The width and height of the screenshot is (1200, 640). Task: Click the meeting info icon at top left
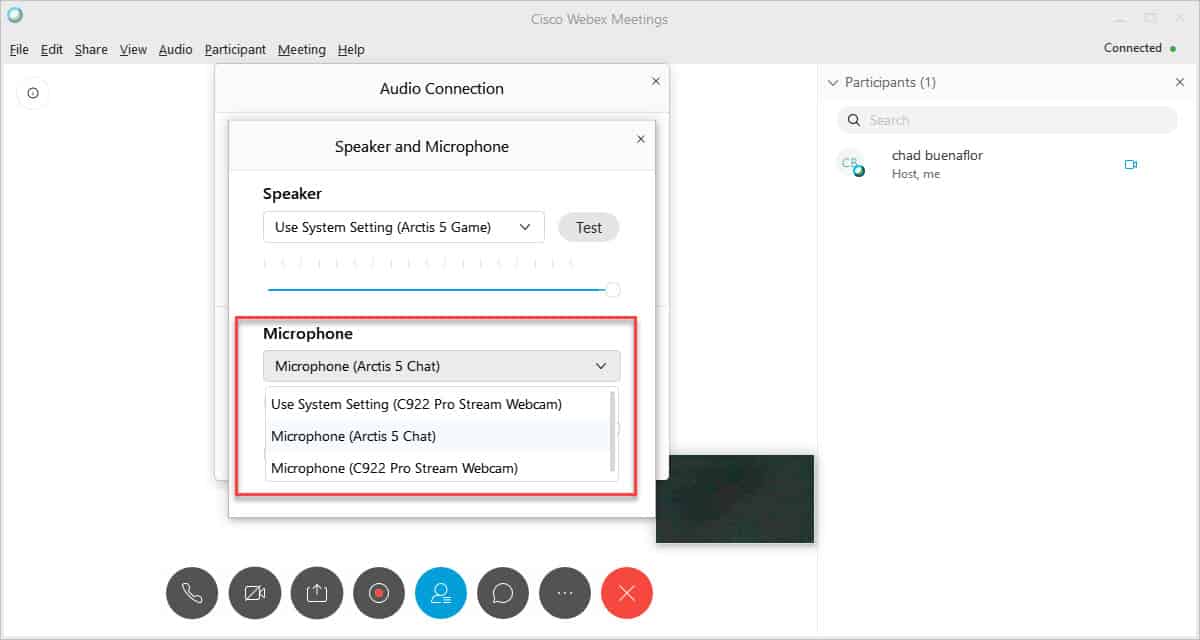click(33, 93)
